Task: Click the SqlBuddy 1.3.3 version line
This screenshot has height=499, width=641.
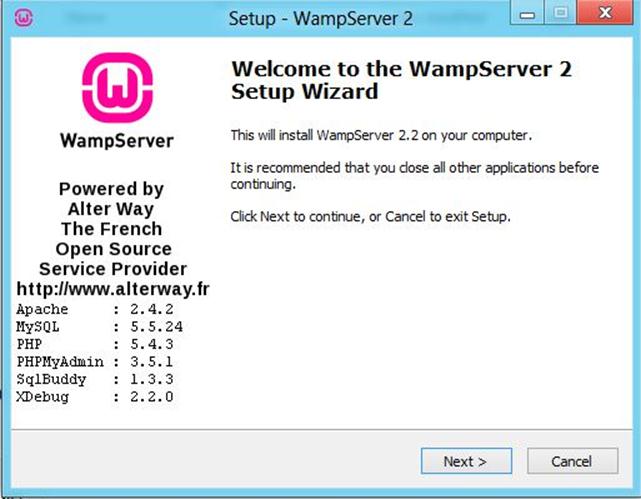Action: tap(95, 379)
